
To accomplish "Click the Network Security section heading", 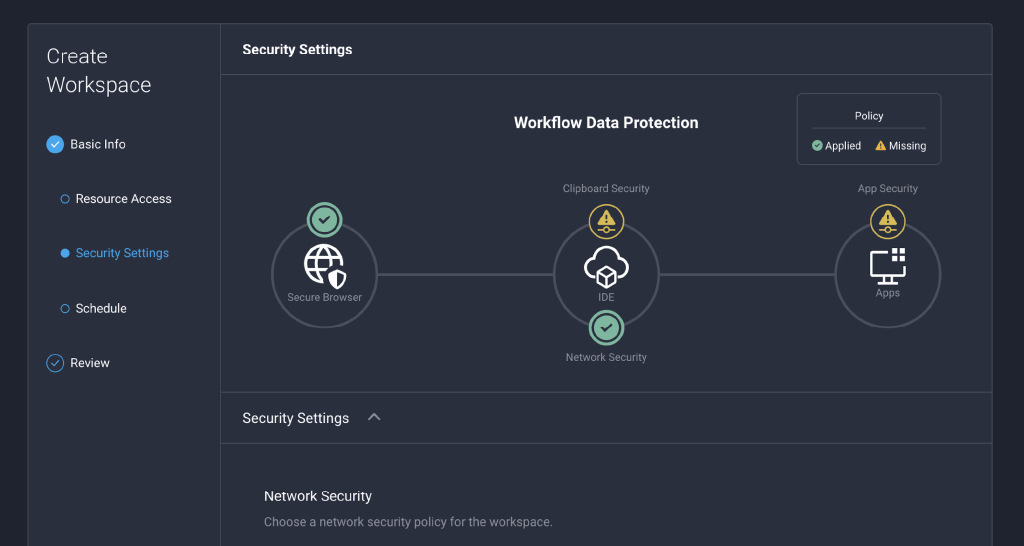I will [x=318, y=496].
